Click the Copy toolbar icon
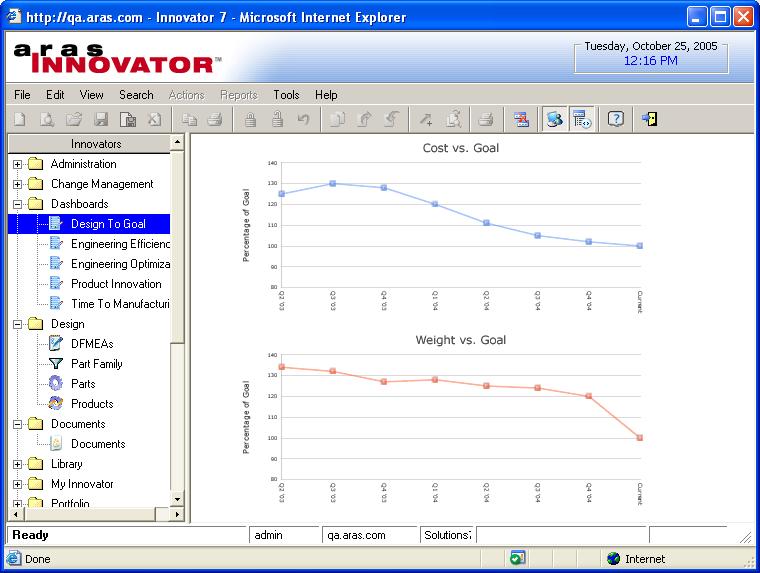The image size is (760, 573). click(x=189, y=119)
